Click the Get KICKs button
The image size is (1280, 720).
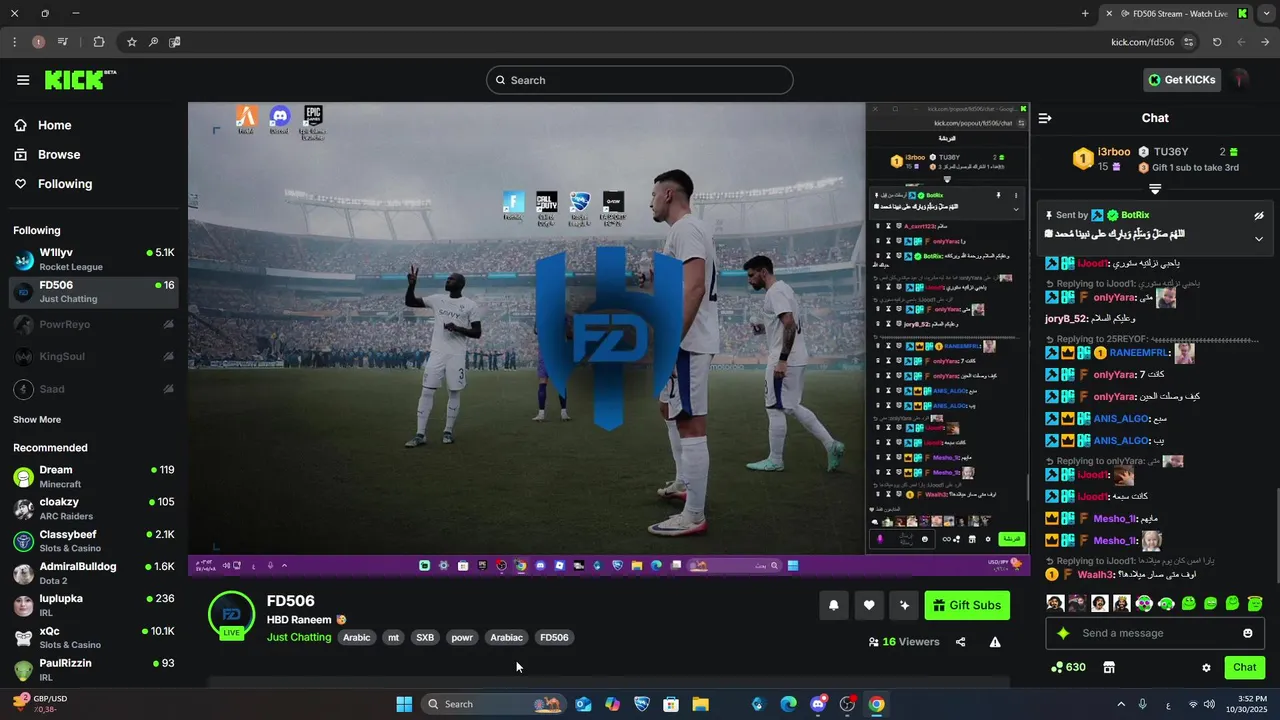(1182, 80)
